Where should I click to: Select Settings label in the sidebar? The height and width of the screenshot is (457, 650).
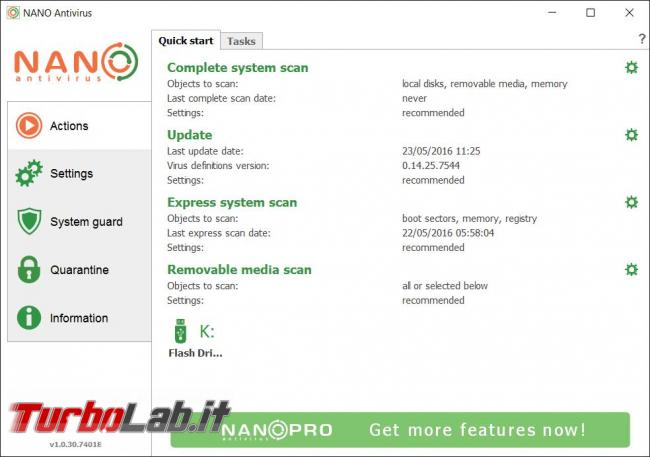pyautogui.click(x=71, y=173)
